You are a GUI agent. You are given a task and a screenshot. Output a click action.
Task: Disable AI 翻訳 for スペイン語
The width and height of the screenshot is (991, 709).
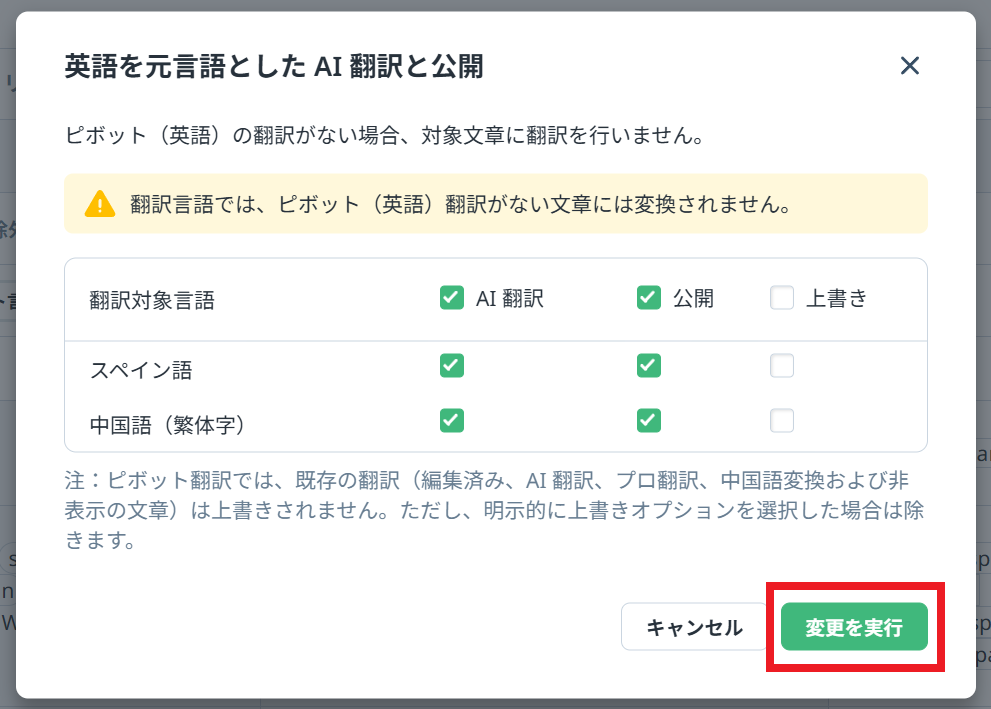tap(451, 366)
